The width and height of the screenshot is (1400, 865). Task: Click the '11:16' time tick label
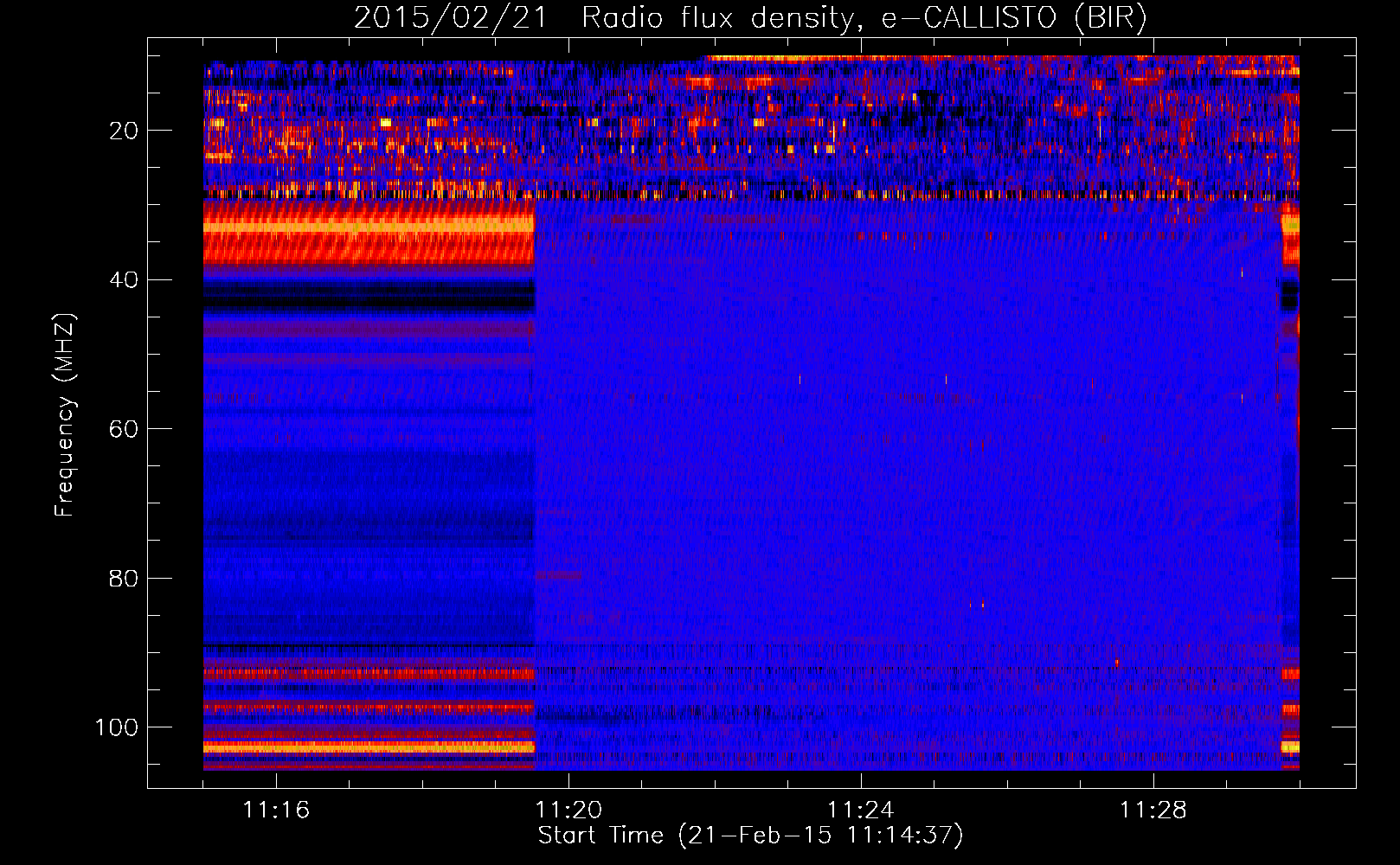[276, 810]
